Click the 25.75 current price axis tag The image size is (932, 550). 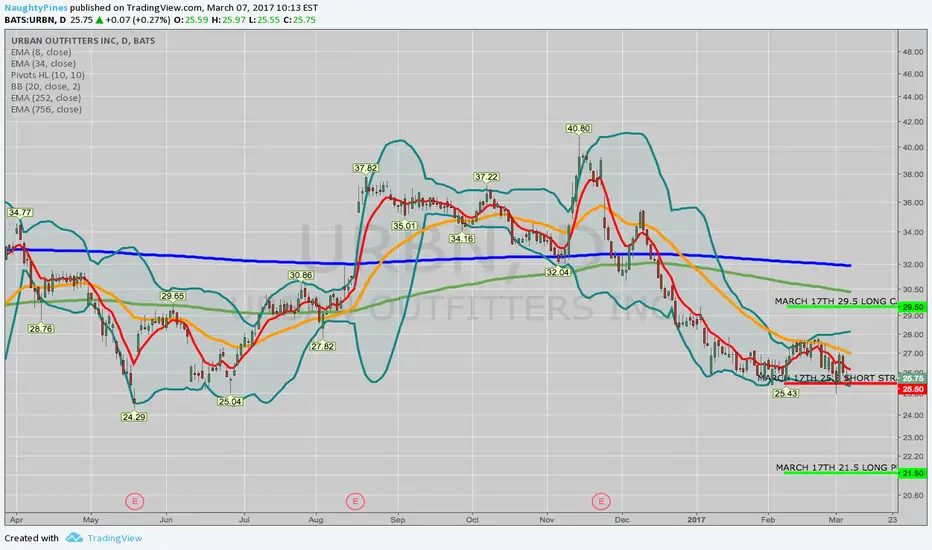pos(912,378)
